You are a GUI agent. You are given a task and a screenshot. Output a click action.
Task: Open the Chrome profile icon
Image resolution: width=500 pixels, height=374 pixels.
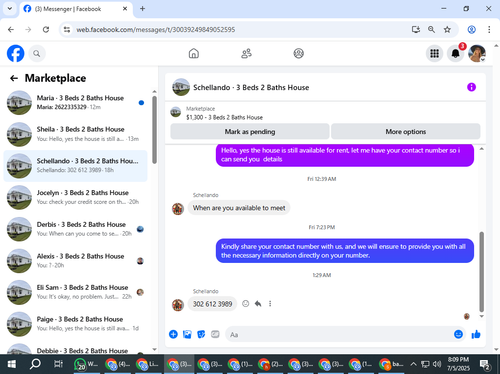point(471,30)
